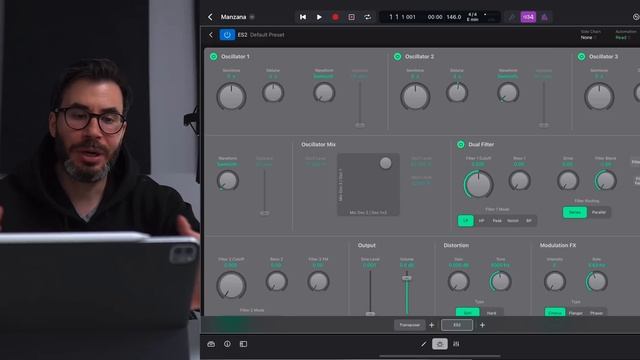Image resolution: width=640 pixels, height=360 pixels.
Task: Open the Oscillator 3 Waveform value dropdown
Action: click(x=227, y=164)
